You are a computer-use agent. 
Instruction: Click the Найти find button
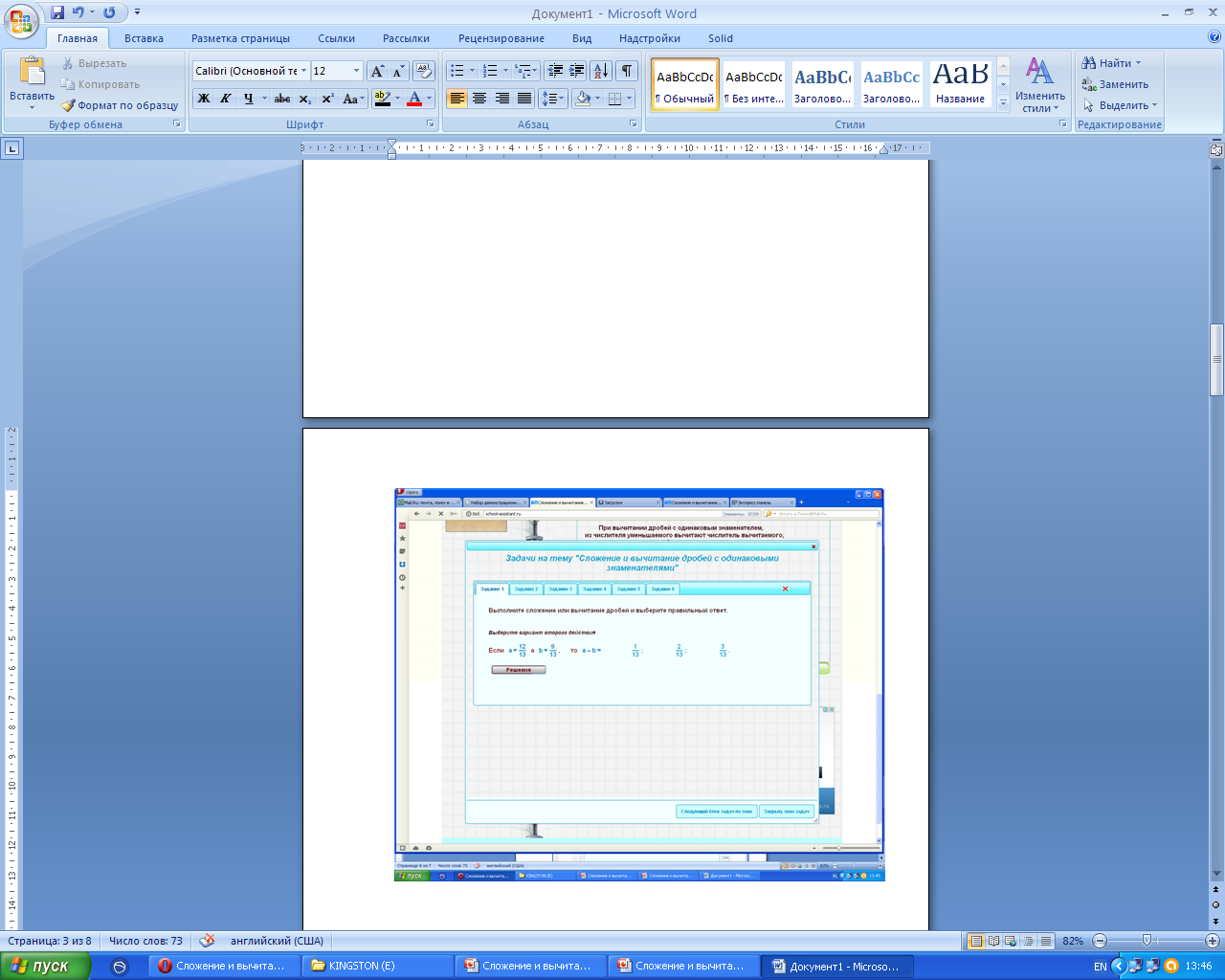(1112, 63)
